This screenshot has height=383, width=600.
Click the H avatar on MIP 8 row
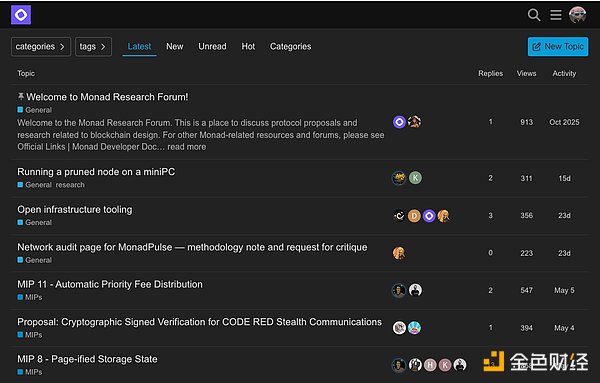coord(430,365)
